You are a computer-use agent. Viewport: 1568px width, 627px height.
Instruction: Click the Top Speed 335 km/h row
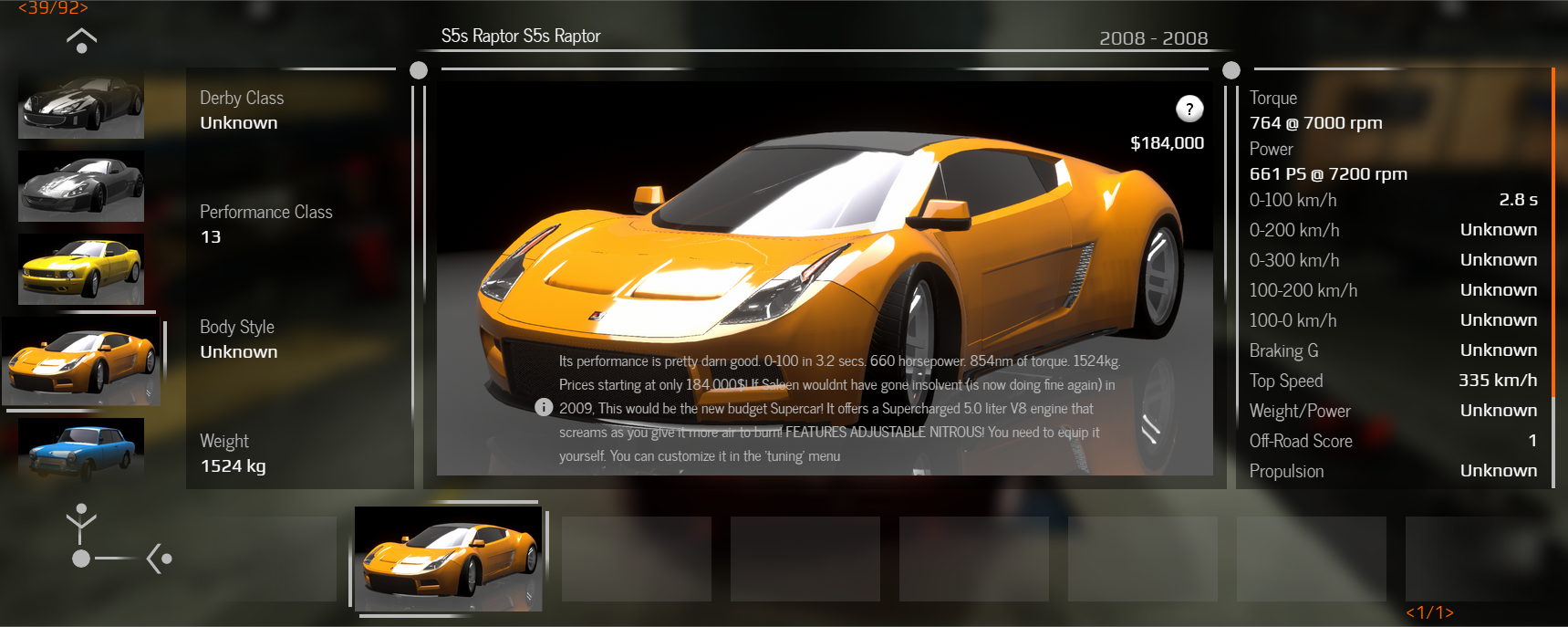[x=1393, y=380]
